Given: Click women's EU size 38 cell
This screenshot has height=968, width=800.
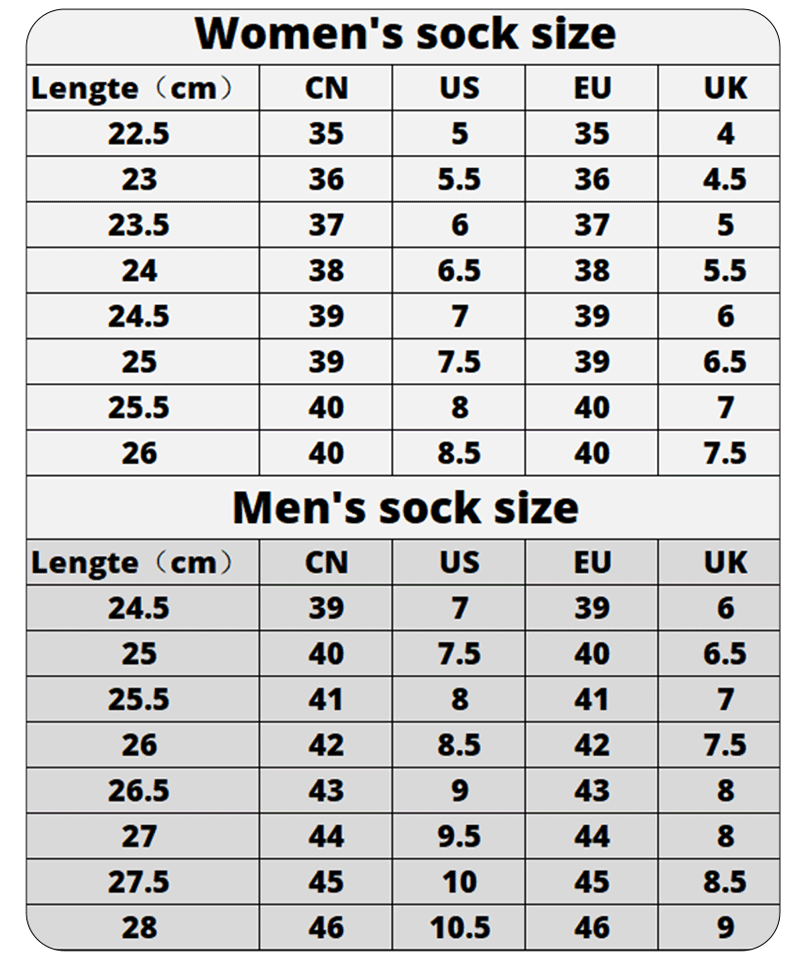Looking at the screenshot, I should 591,270.
